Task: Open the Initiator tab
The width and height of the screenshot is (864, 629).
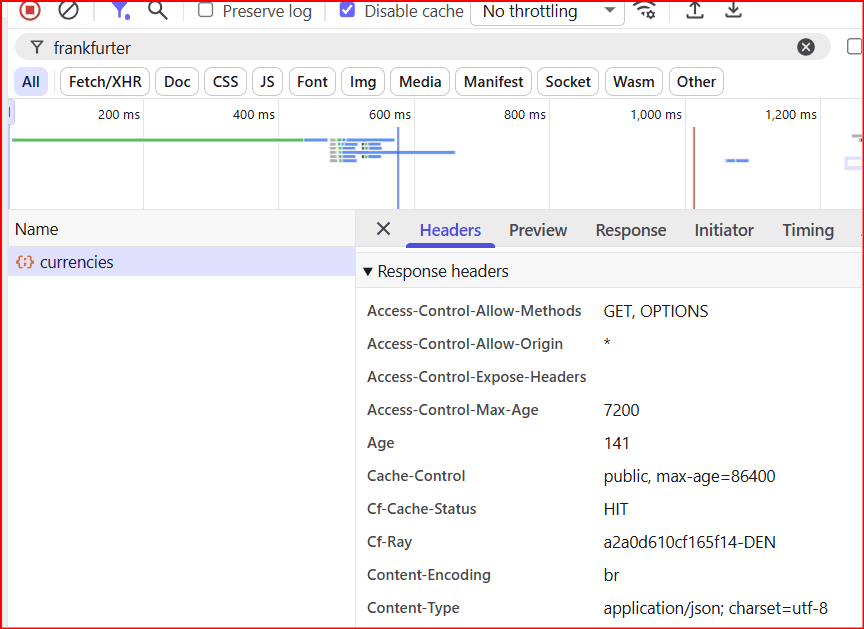Action: click(724, 230)
